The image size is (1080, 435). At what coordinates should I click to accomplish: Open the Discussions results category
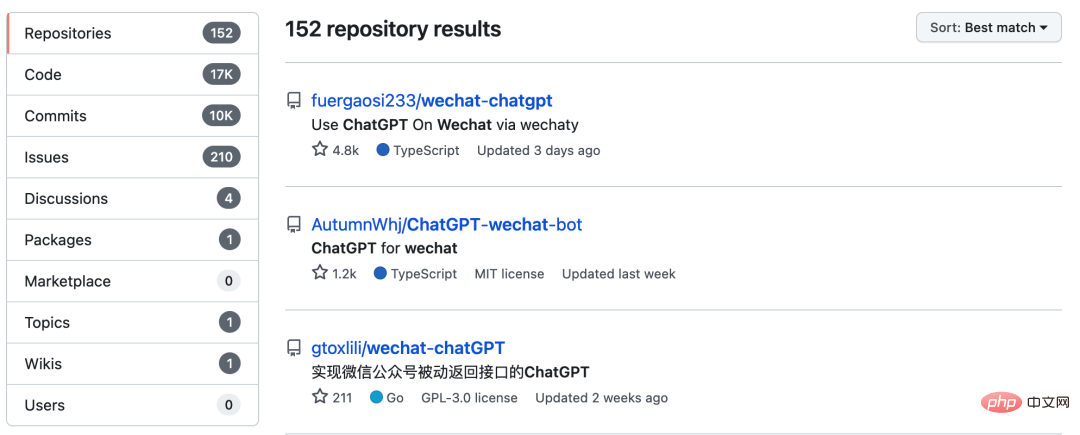pos(133,198)
